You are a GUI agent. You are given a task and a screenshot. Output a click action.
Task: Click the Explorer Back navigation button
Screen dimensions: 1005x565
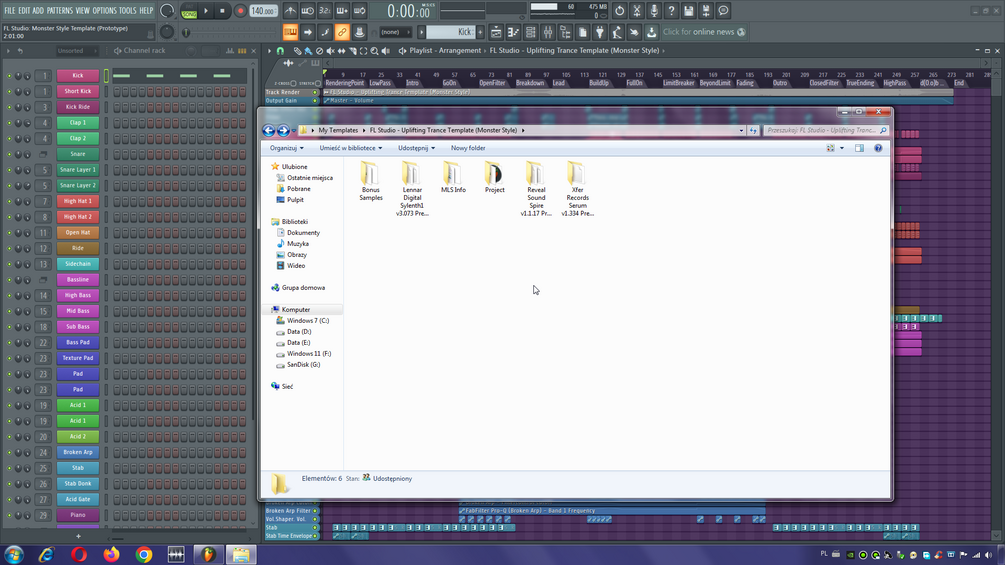269,131
